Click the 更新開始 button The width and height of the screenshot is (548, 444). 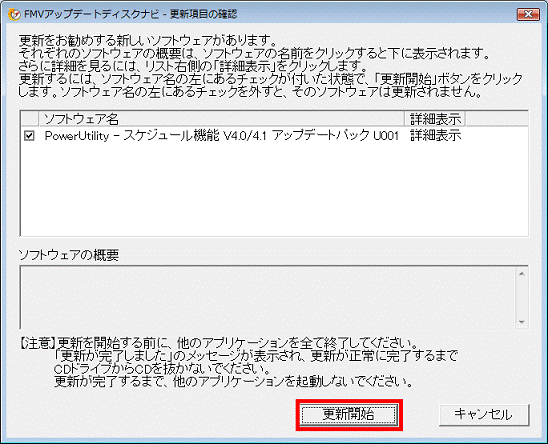[349, 415]
